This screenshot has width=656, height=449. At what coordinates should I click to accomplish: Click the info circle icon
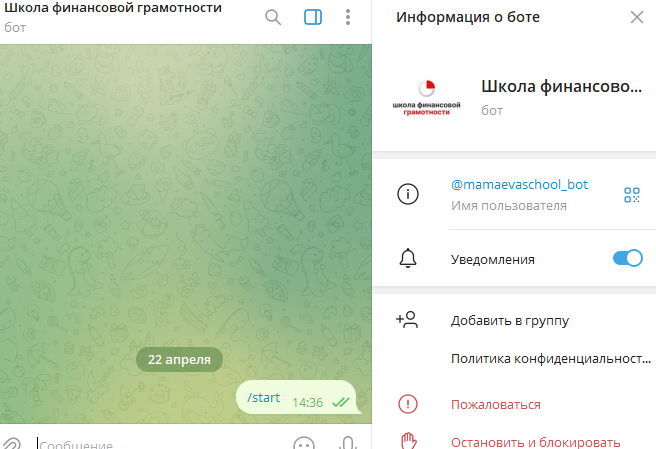click(x=407, y=194)
